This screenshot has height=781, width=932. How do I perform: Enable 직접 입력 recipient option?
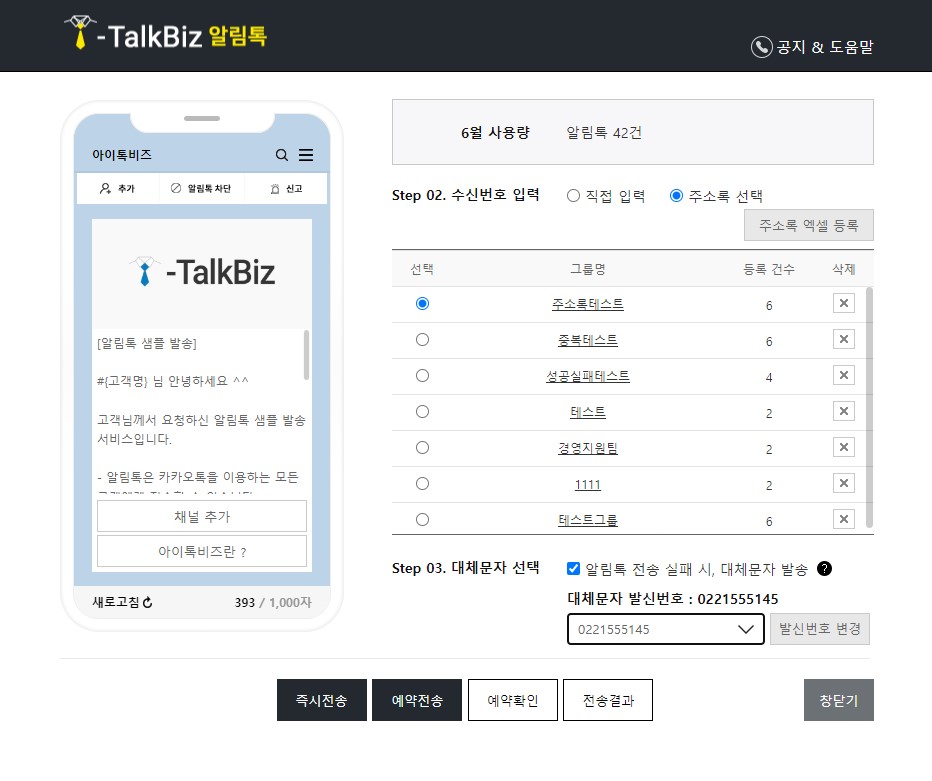click(x=572, y=195)
